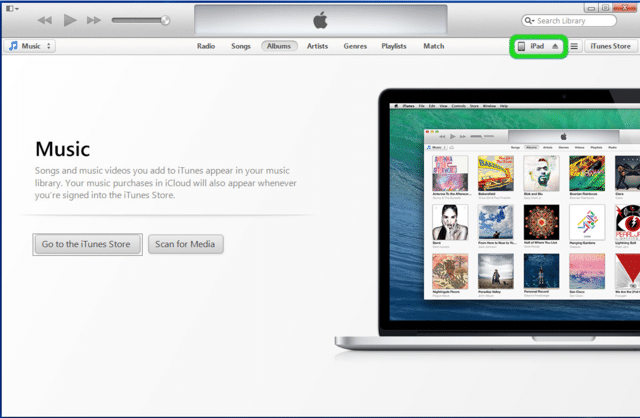
Task: Click the music note icon
Action: click(13, 46)
